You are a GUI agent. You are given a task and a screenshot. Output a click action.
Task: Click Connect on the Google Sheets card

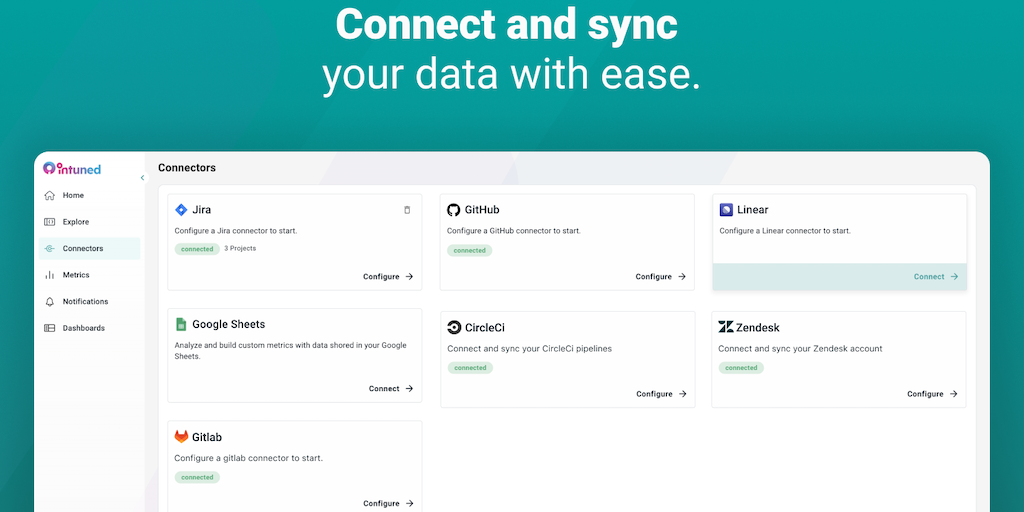pyautogui.click(x=384, y=389)
